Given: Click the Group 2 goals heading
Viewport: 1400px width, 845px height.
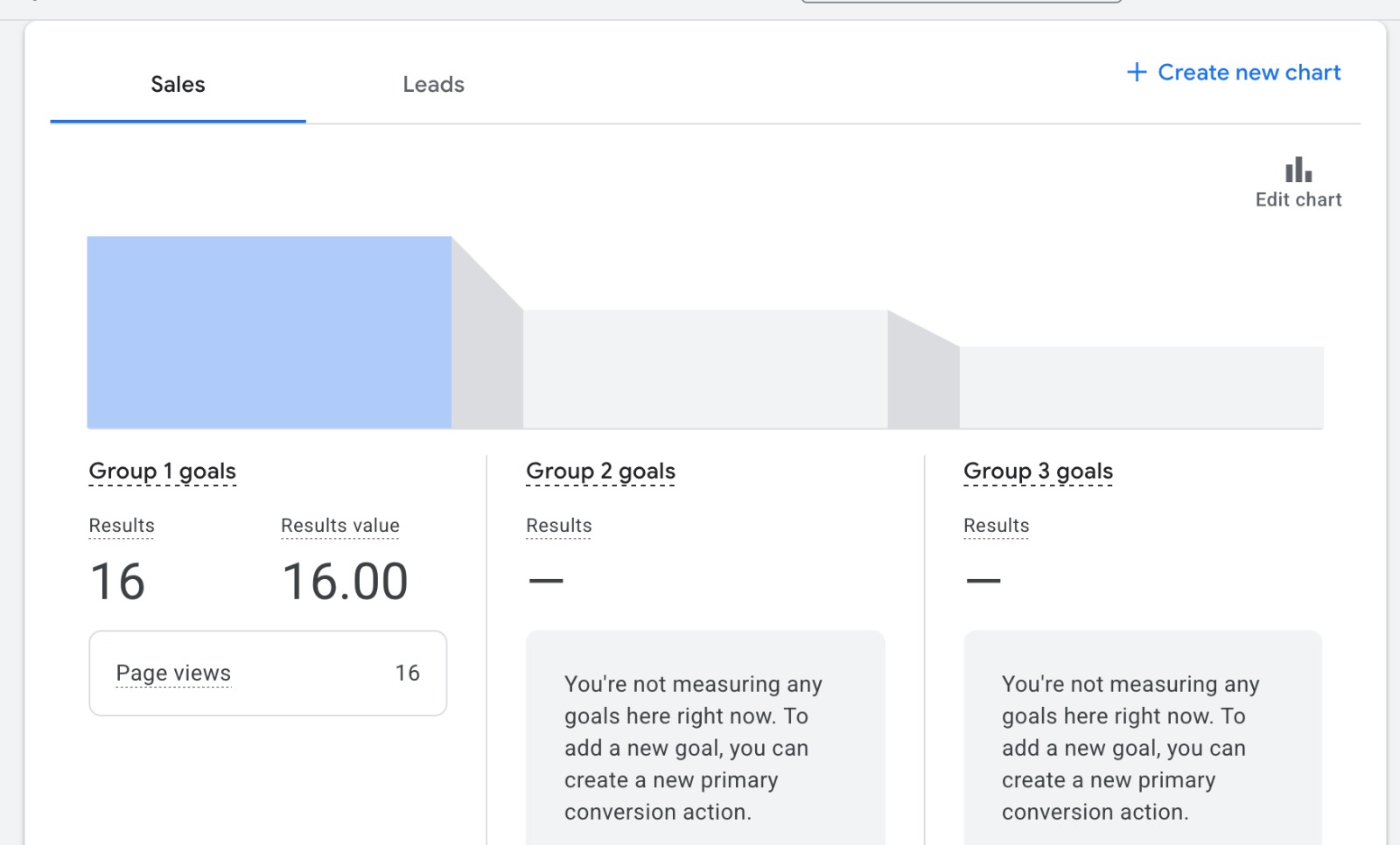Looking at the screenshot, I should [600, 471].
